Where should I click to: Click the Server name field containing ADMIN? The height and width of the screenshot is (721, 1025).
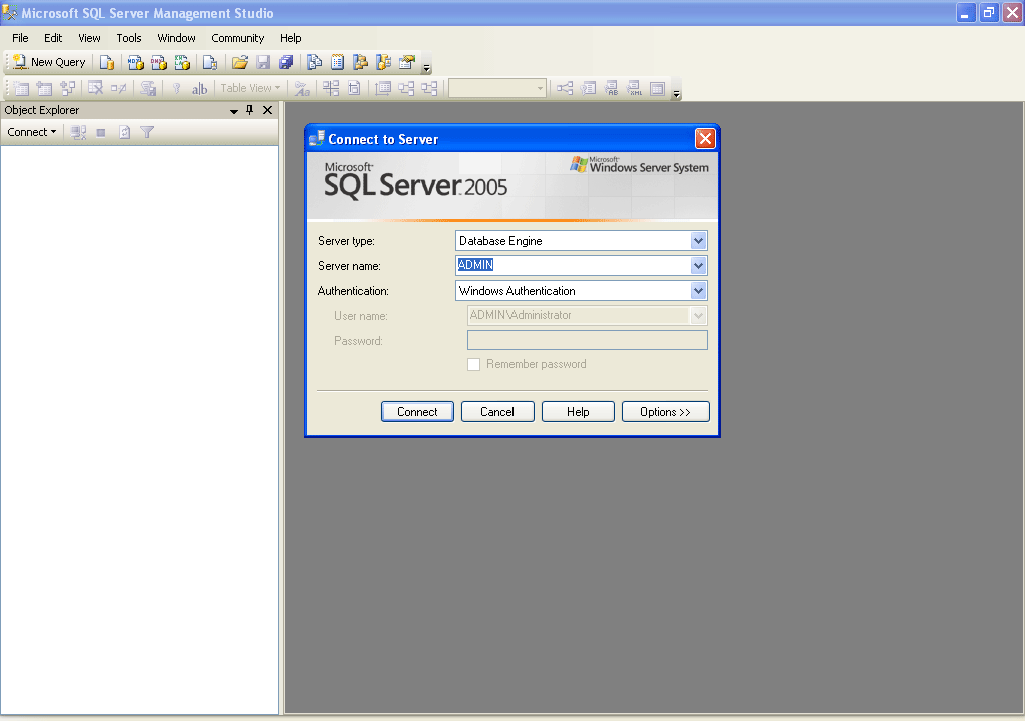(573, 265)
